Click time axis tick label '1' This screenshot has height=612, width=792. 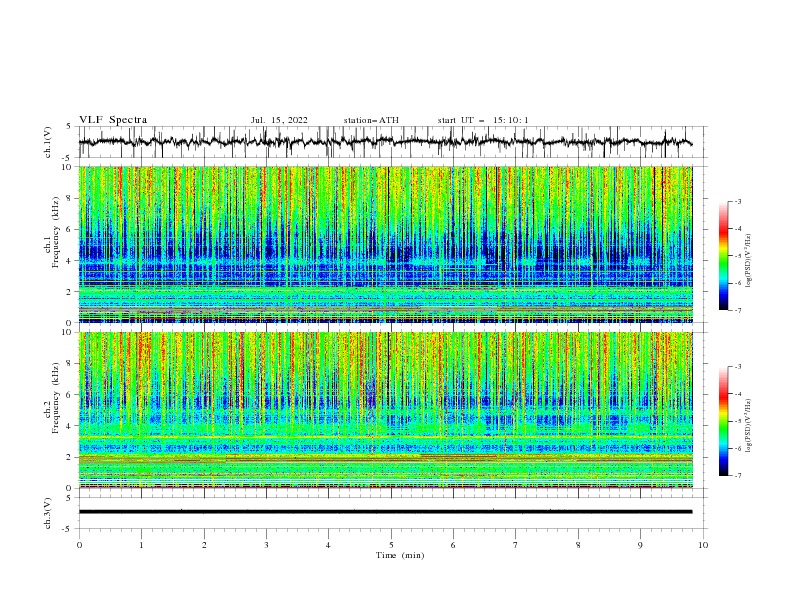point(141,545)
